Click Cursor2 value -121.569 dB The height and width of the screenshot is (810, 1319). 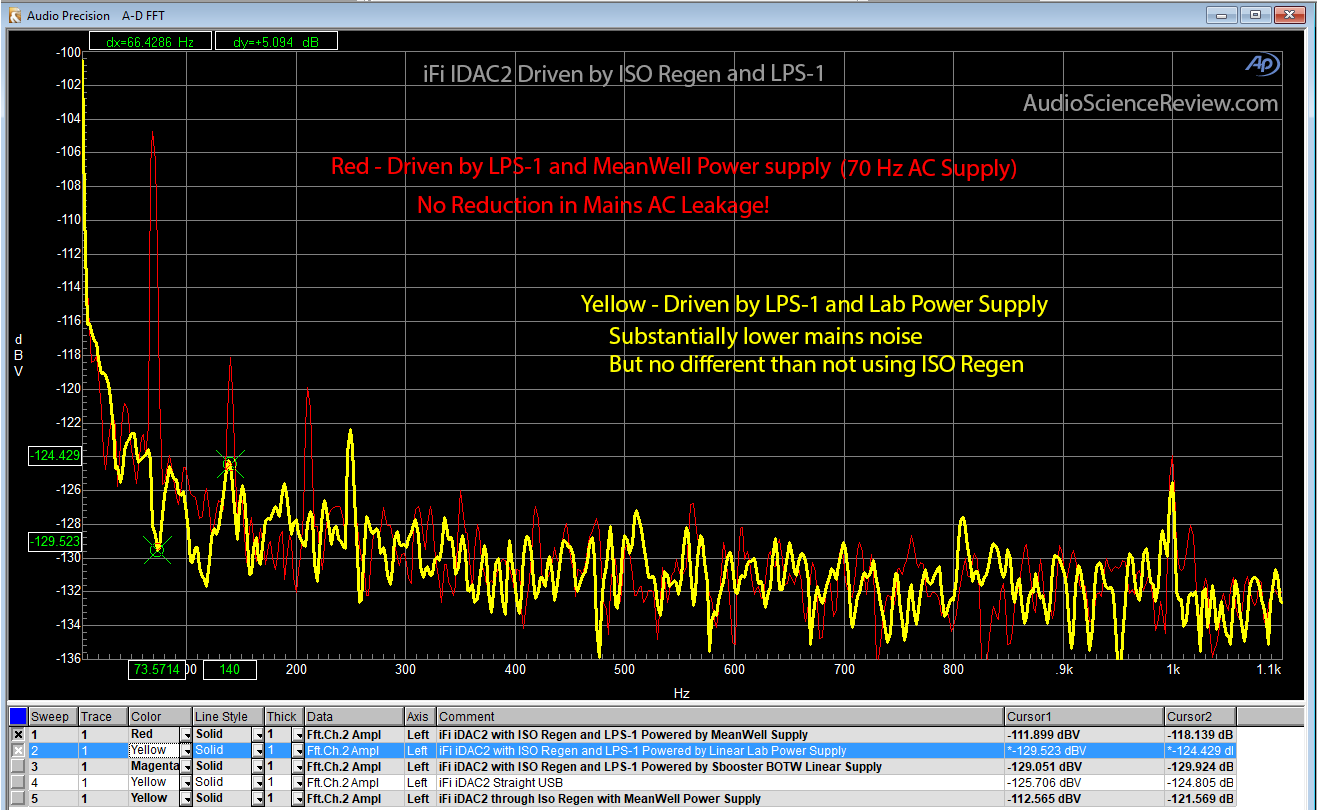[1201, 798]
